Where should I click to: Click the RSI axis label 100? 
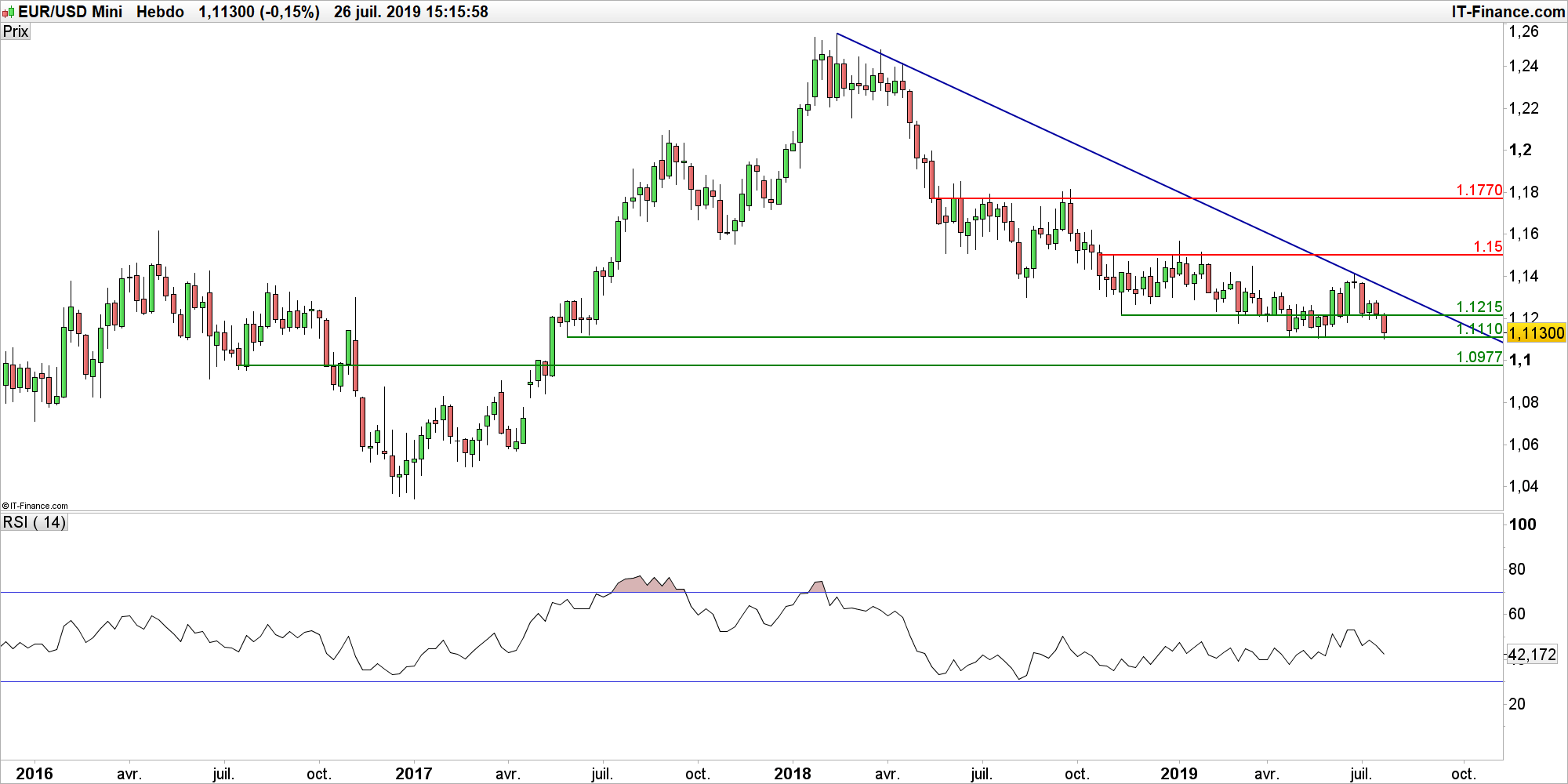(1523, 524)
